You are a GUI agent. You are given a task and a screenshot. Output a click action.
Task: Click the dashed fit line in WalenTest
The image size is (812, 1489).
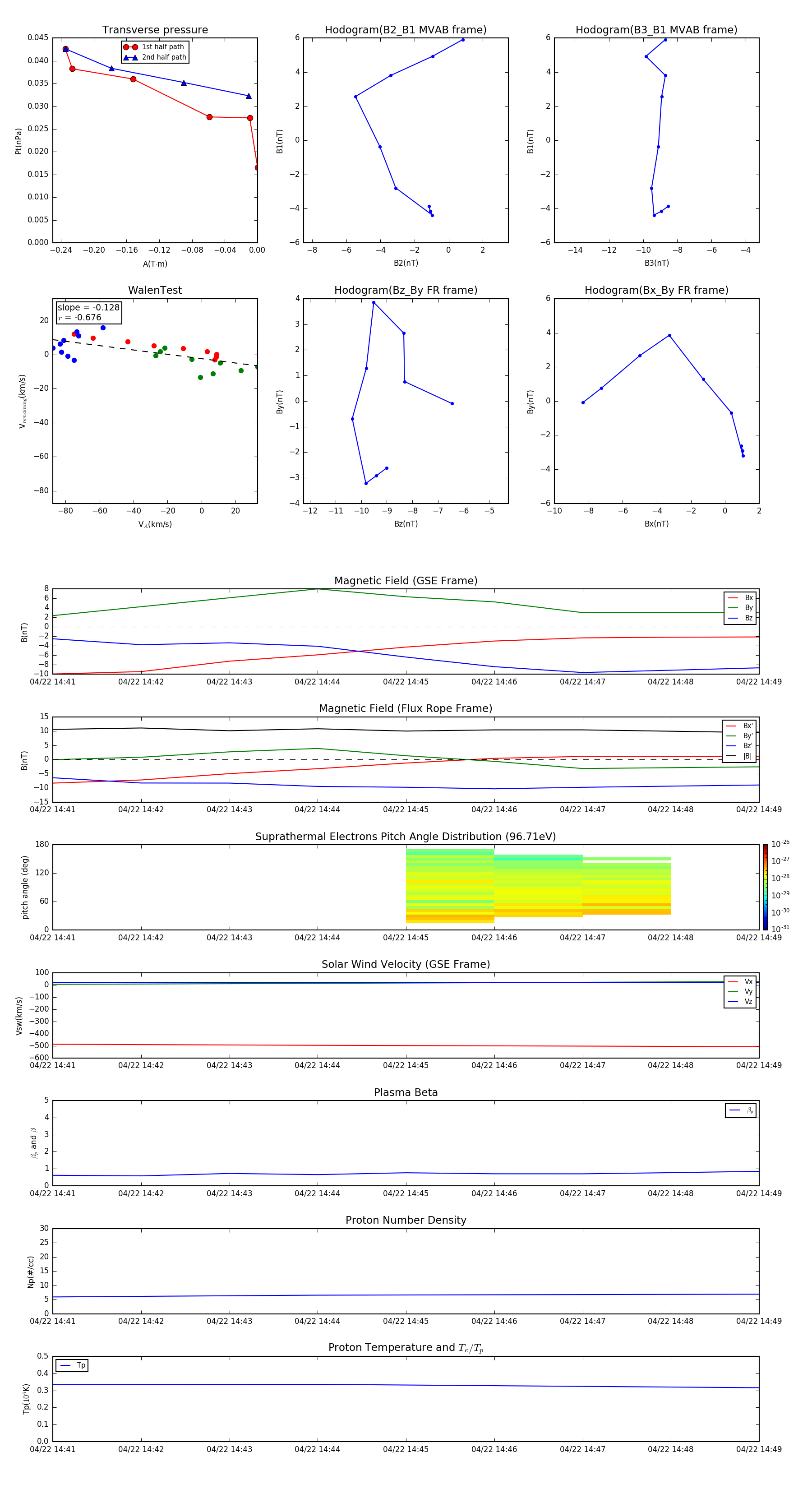(x=155, y=352)
